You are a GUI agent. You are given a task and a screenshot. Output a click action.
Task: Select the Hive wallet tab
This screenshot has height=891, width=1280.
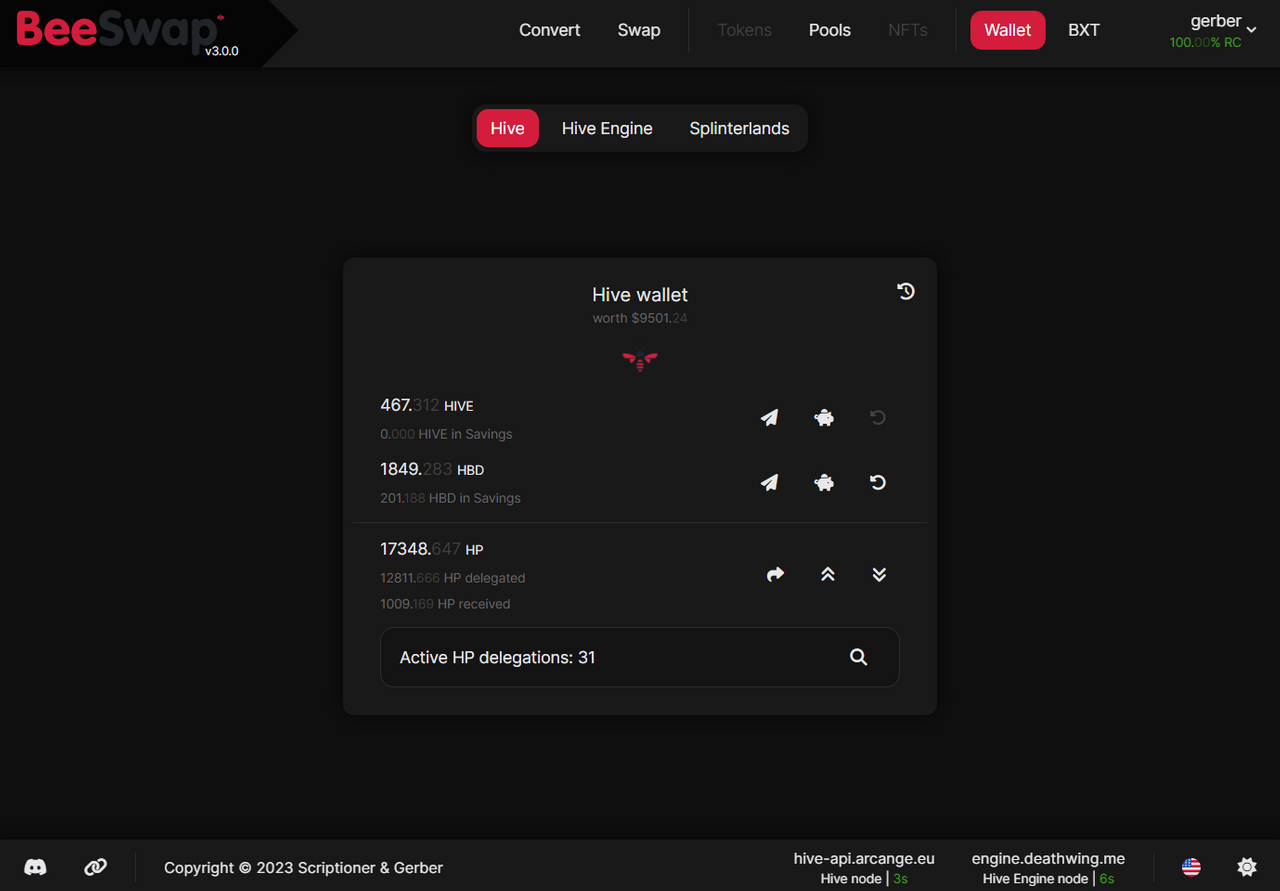(x=507, y=128)
